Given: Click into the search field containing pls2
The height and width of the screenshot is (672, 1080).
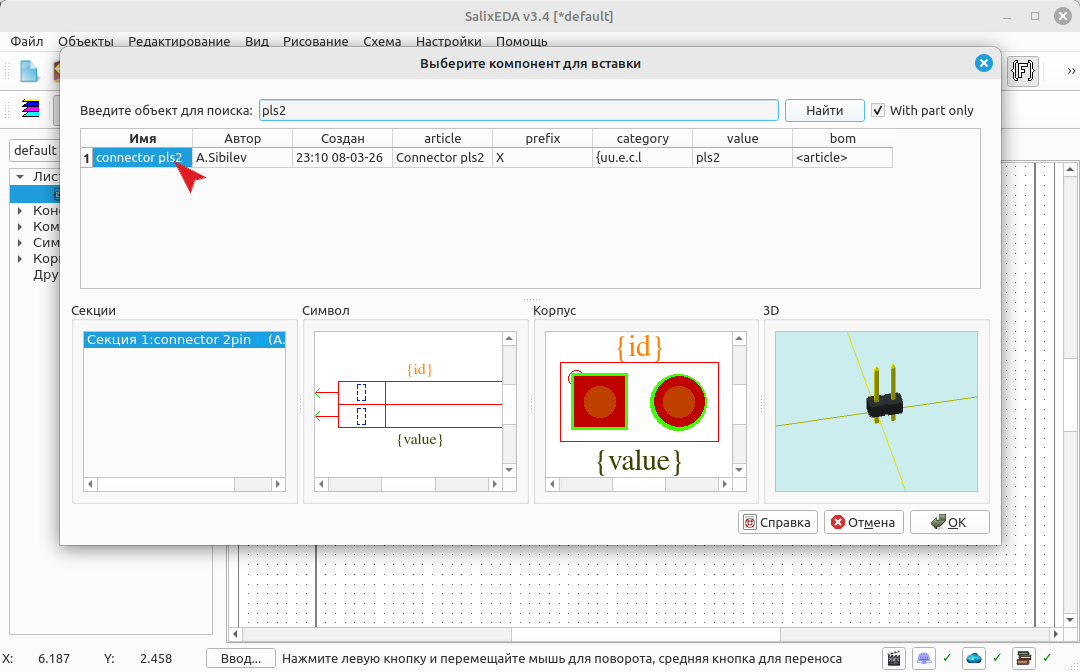Looking at the screenshot, I should 519,110.
